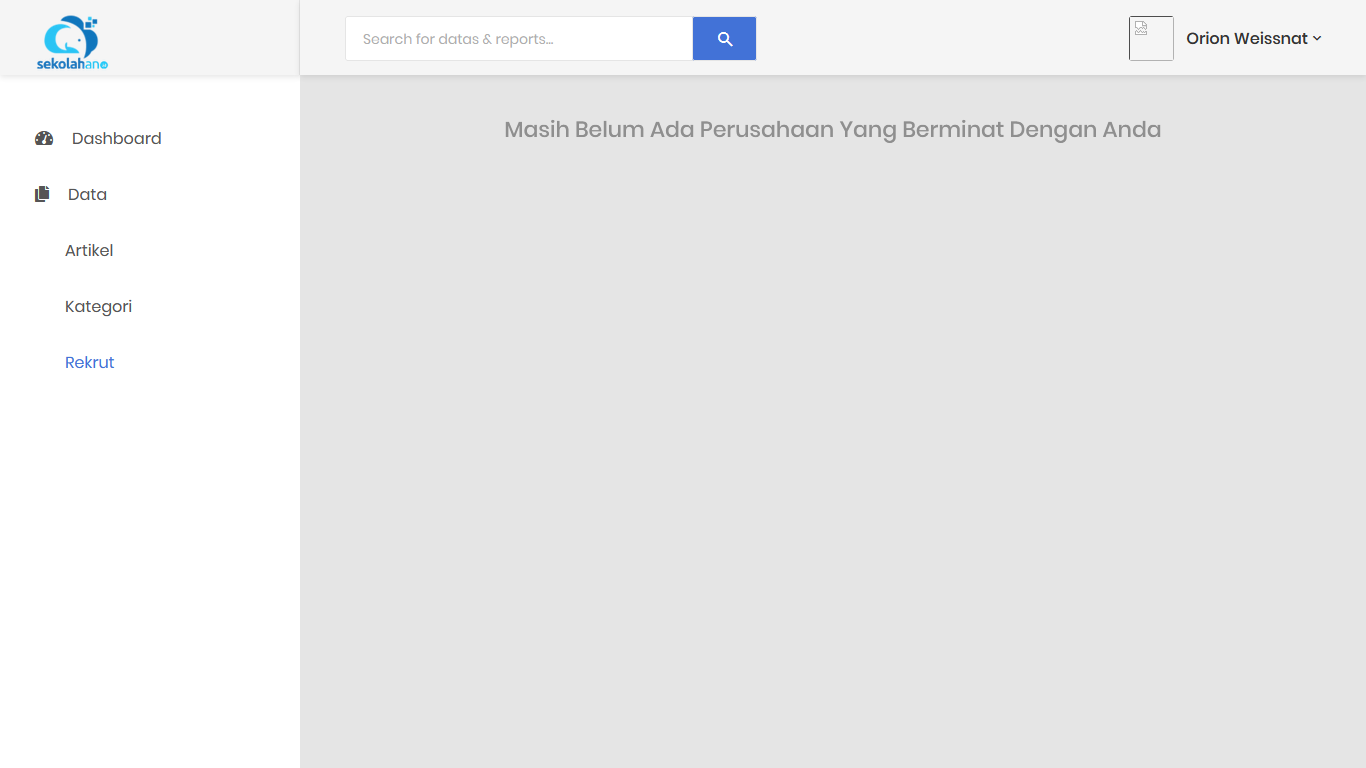Click the Dashboard speedometer icon

pyautogui.click(x=44, y=139)
